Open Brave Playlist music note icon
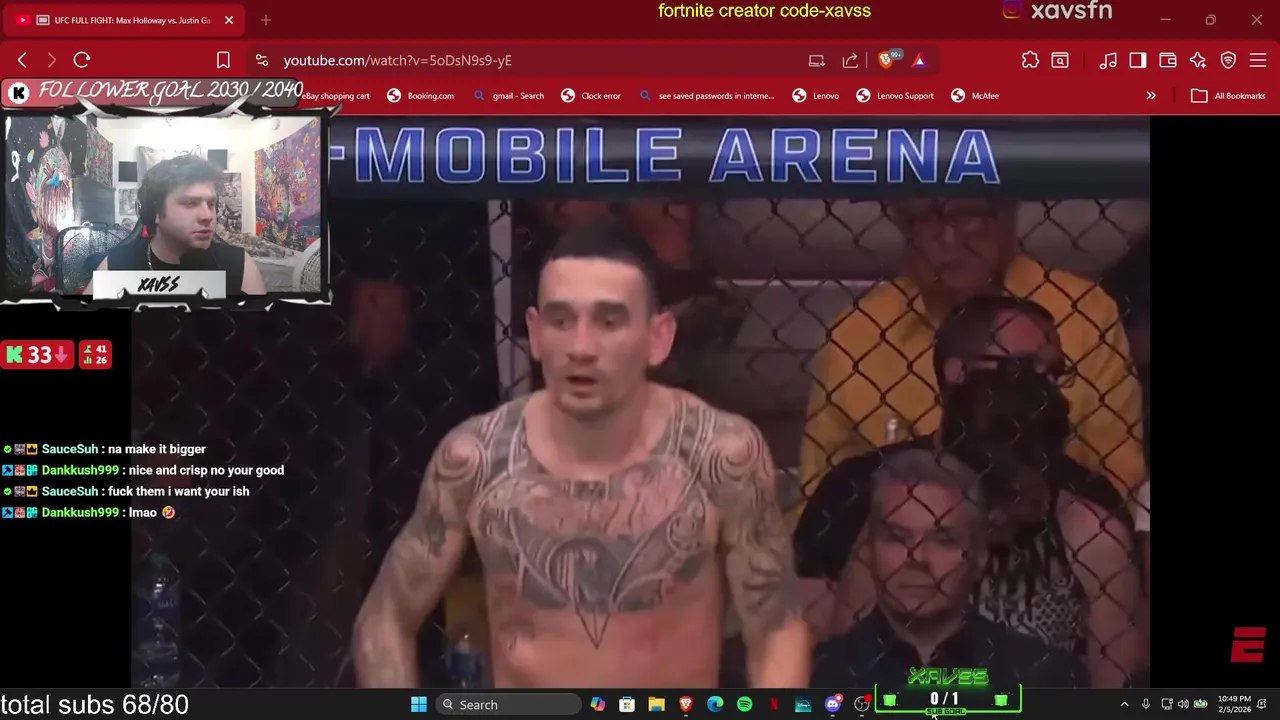This screenshot has width=1280, height=720. (x=1108, y=60)
